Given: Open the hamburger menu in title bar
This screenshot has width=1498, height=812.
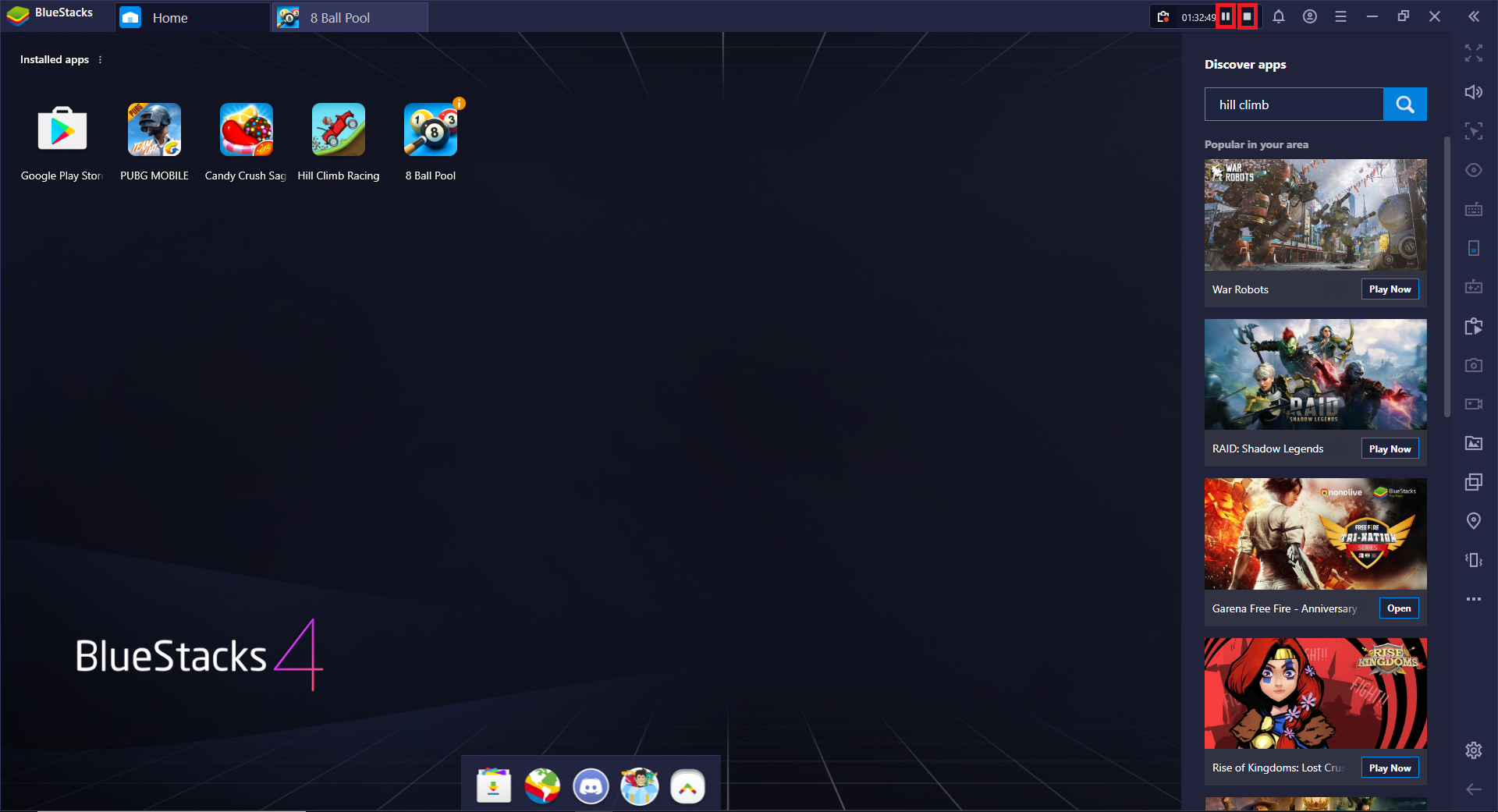Looking at the screenshot, I should coord(1341,16).
